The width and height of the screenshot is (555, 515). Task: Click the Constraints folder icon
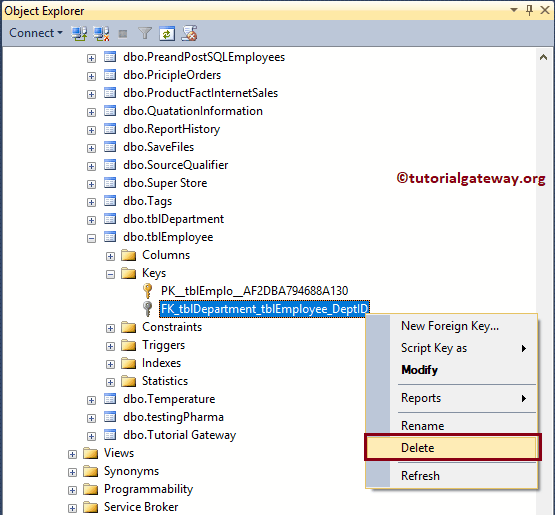(128, 327)
